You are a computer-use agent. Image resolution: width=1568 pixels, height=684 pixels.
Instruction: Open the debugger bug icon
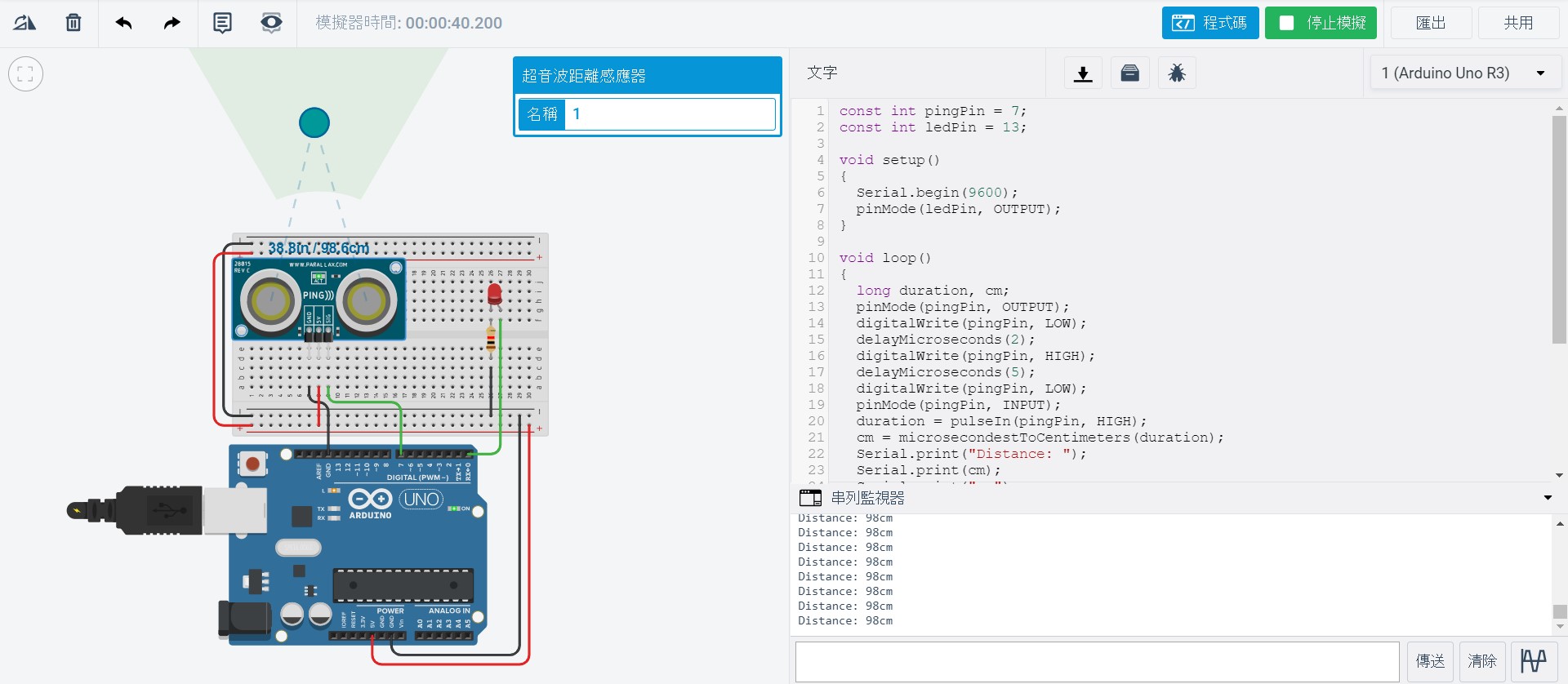[1177, 73]
